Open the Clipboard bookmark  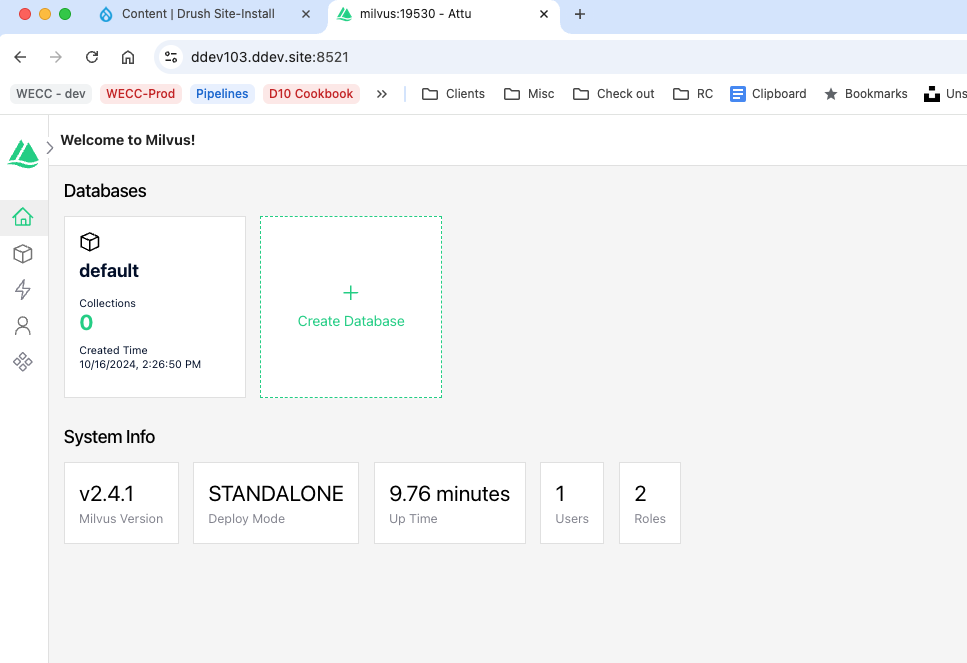coord(768,94)
